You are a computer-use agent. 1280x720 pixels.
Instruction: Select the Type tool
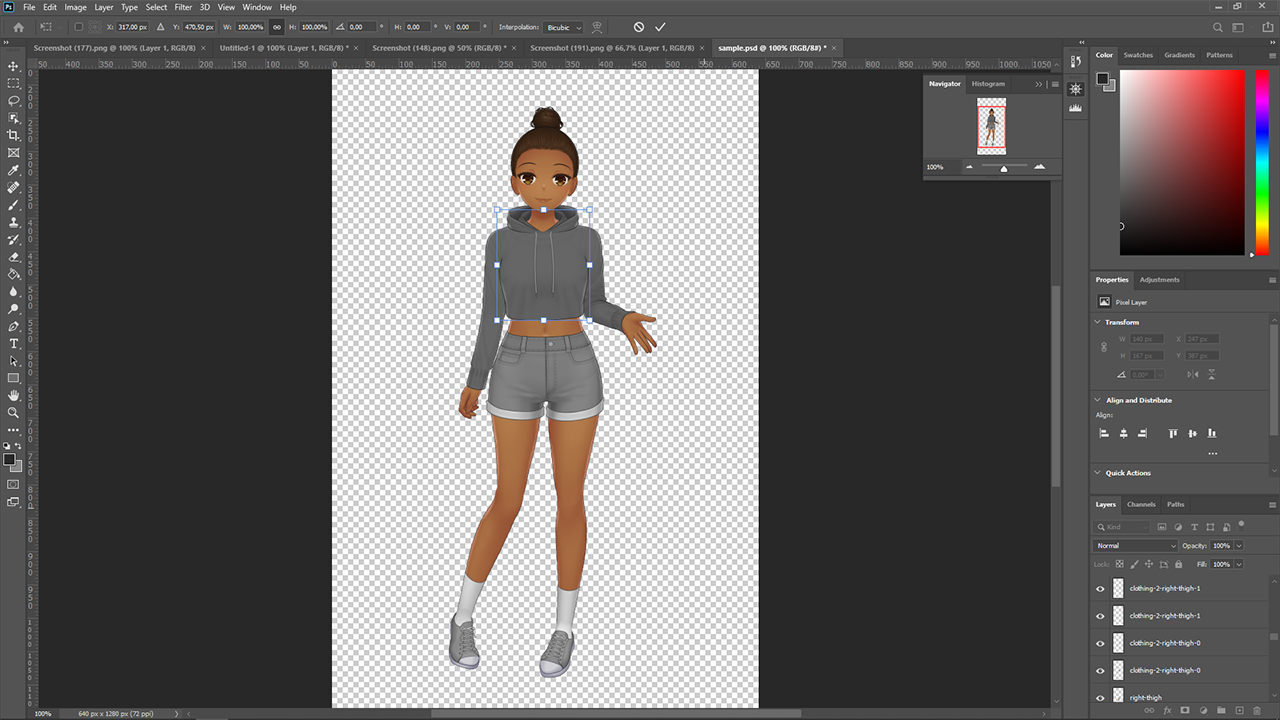[x=14, y=344]
